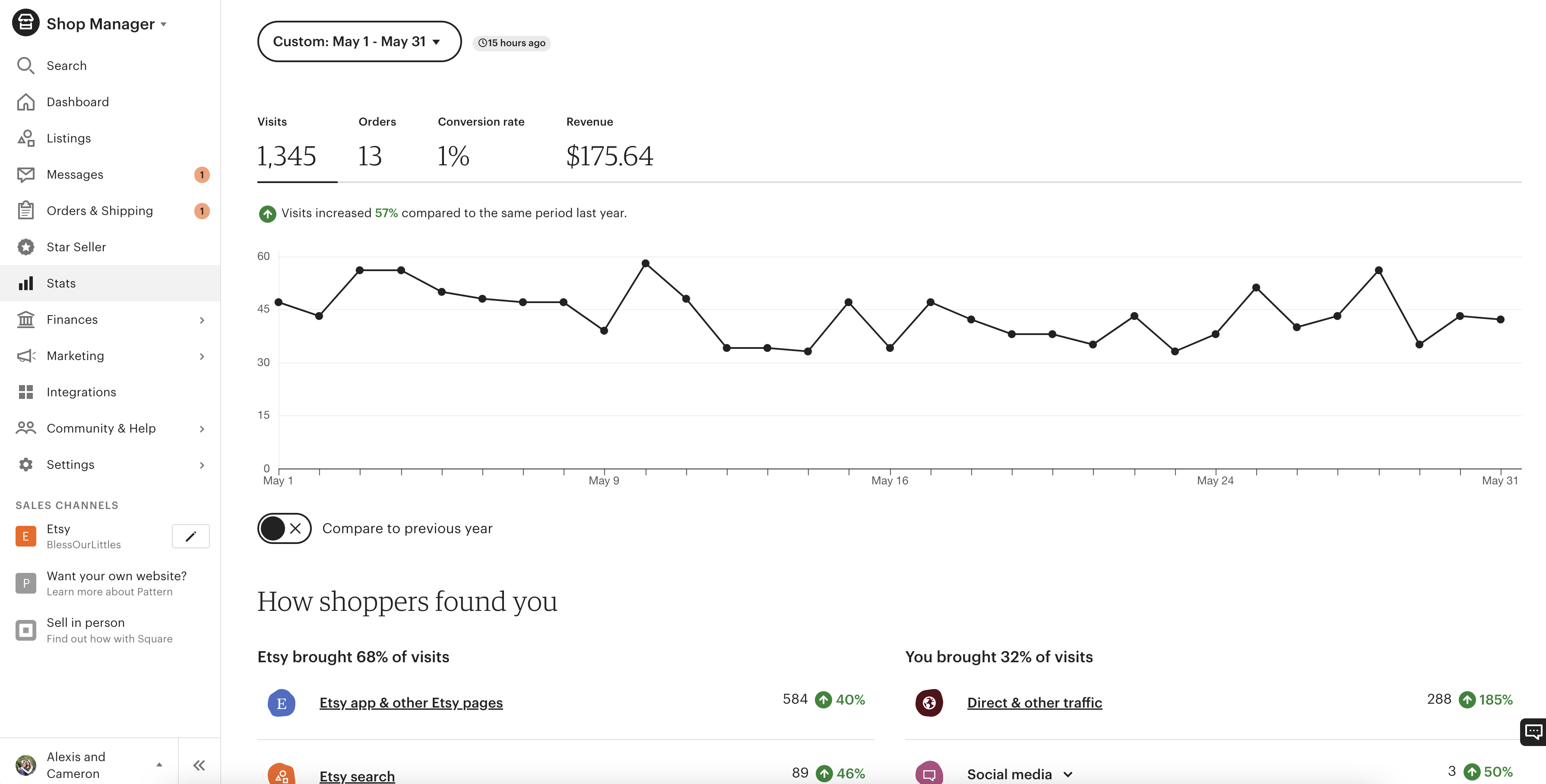Click the Messages notification badge showing 1

(202, 174)
